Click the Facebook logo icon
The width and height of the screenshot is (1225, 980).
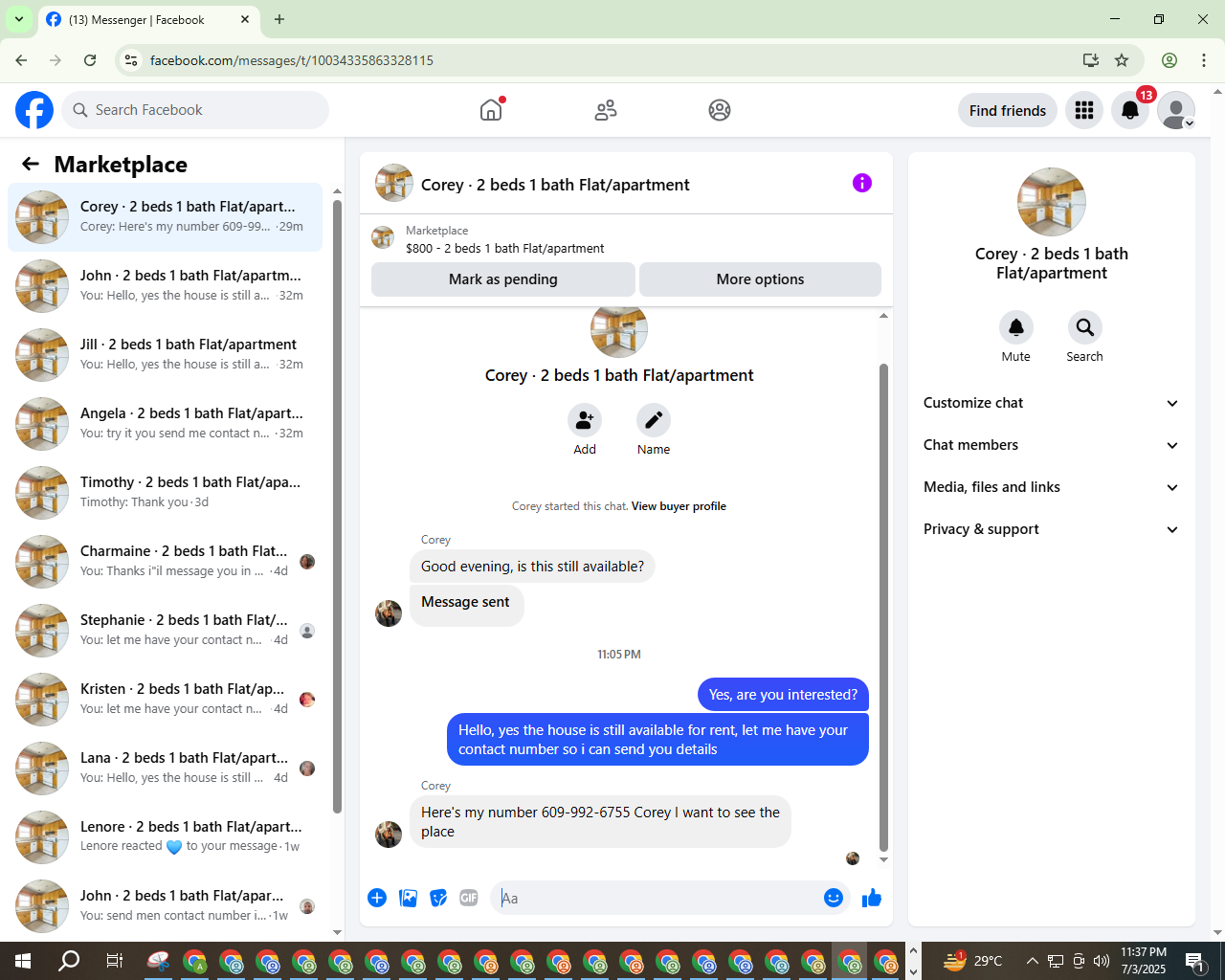(34, 110)
